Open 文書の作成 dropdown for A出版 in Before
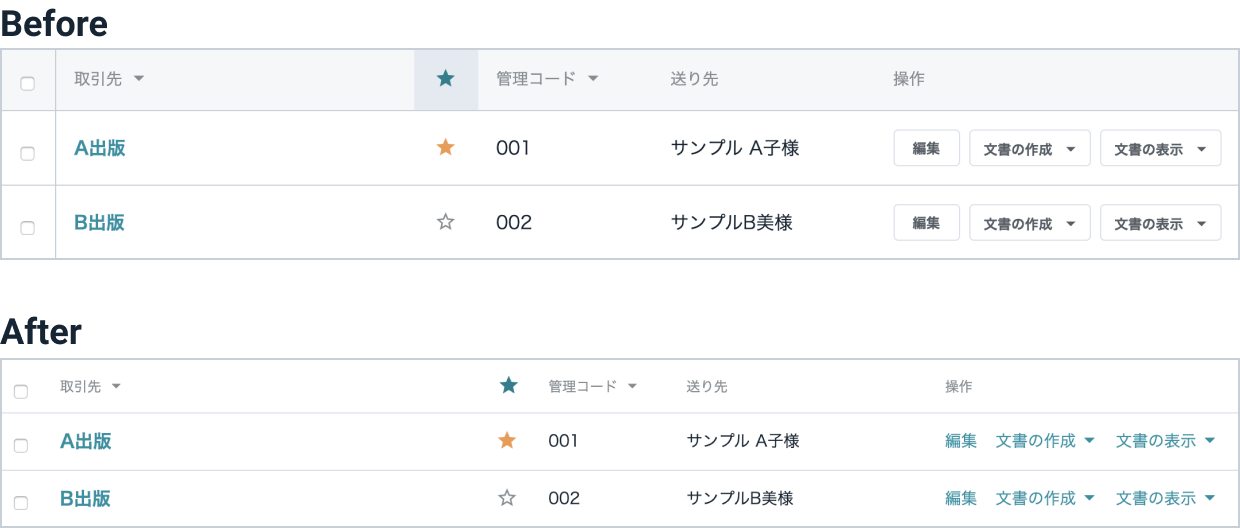The width and height of the screenshot is (1240, 528). pos(1030,148)
